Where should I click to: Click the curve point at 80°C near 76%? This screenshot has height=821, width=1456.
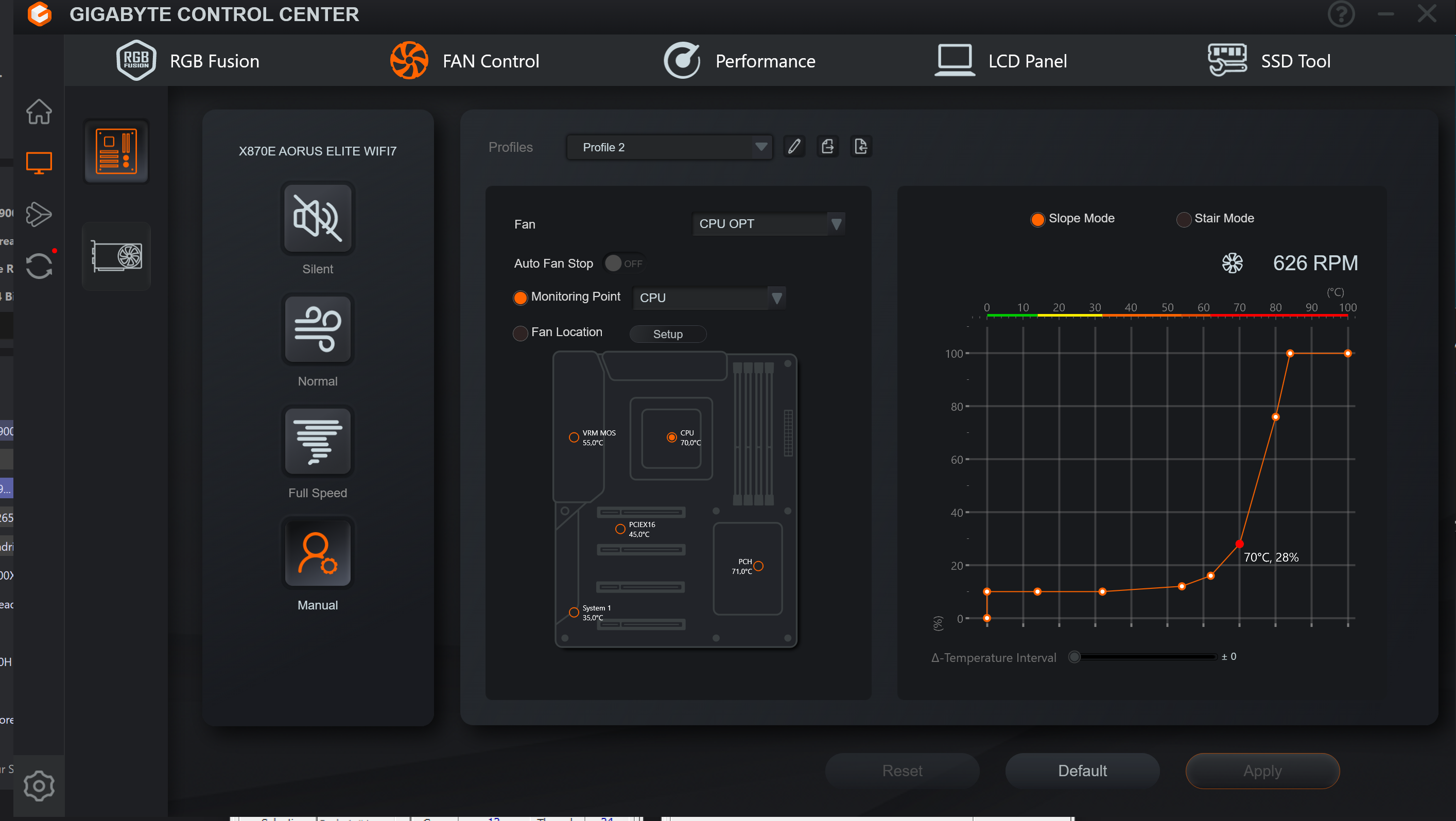tap(1276, 417)
